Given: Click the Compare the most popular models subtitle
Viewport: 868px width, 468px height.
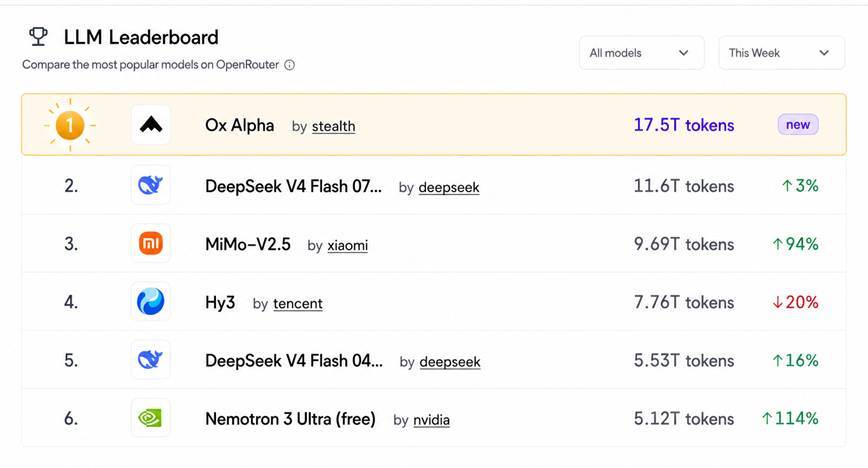Looking at the screenshot, I should pos(151,65).
